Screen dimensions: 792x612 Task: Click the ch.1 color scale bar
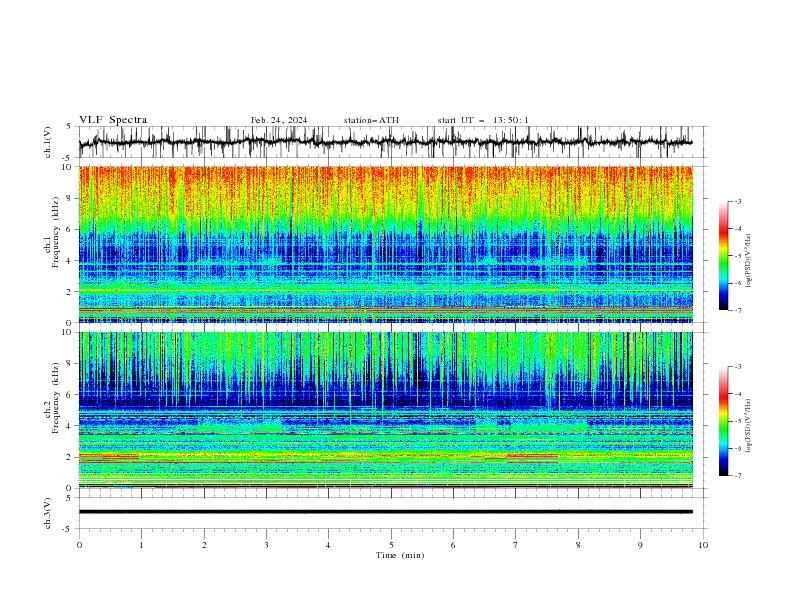point(723,256)
